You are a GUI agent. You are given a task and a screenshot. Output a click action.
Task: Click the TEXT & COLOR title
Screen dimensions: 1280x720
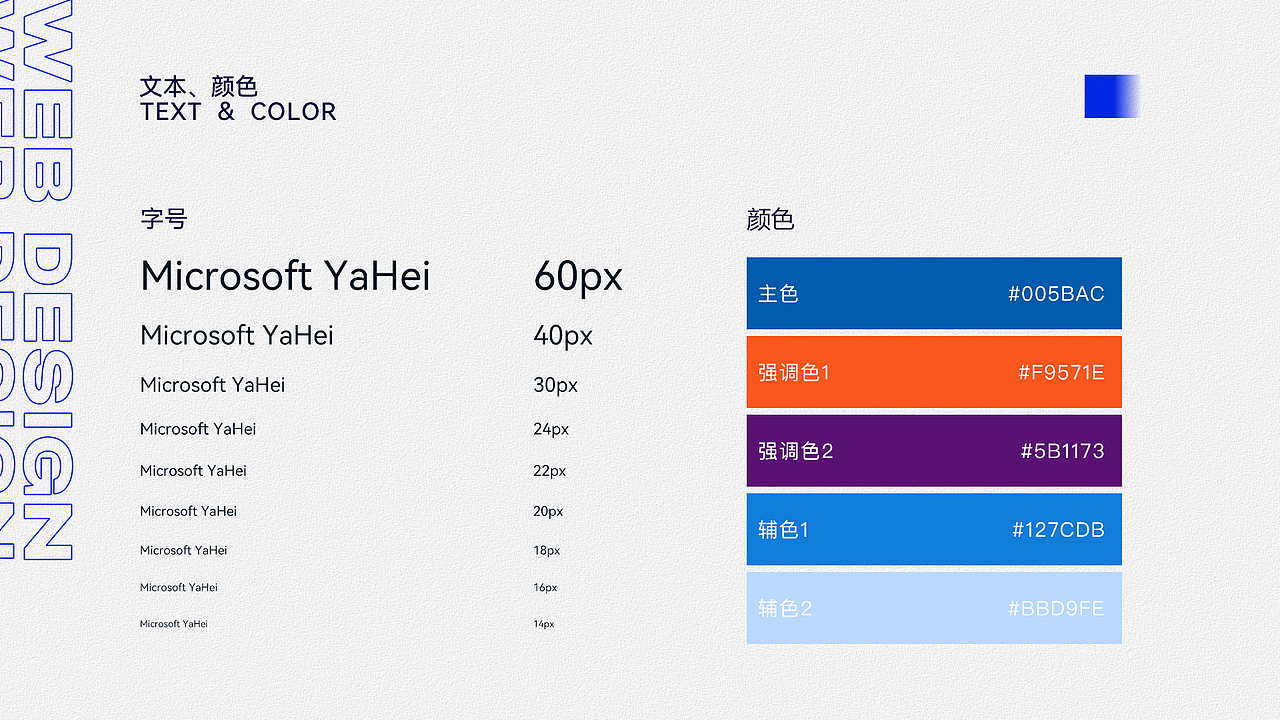coord(238,112)
